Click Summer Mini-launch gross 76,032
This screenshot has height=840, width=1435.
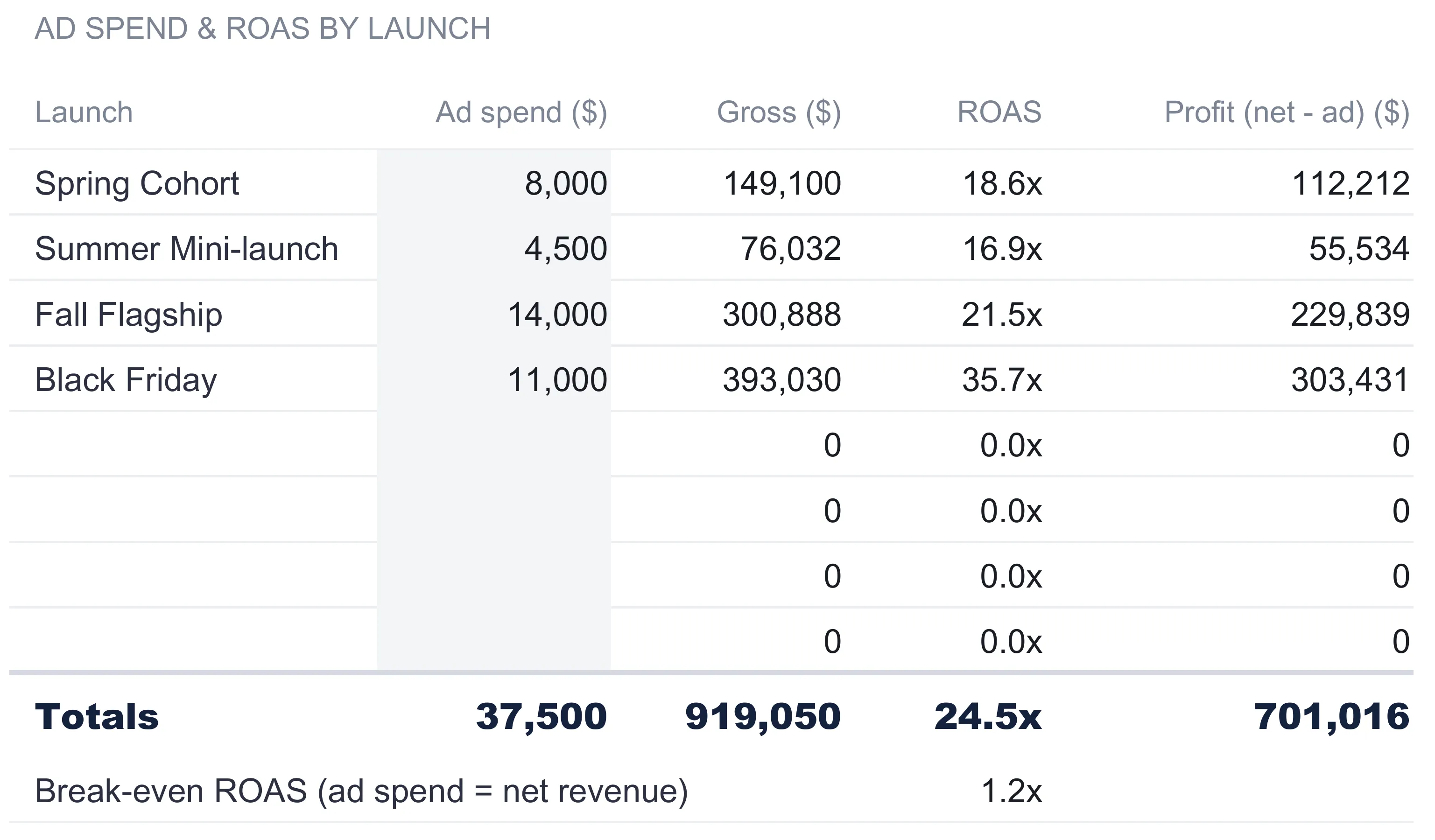(x=790, y=249)
